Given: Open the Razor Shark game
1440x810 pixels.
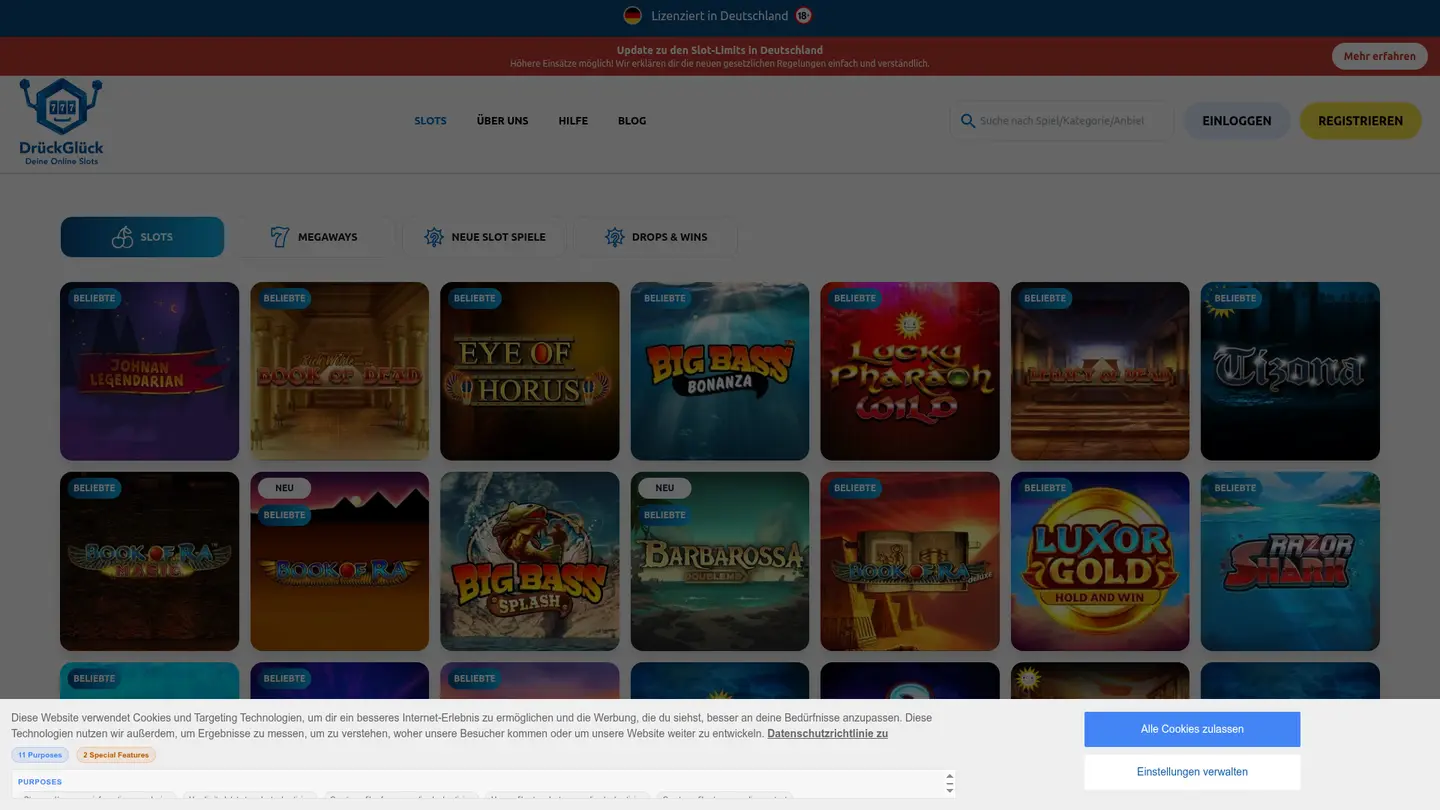Looking at the screenshot, I should coord(1290,561).
